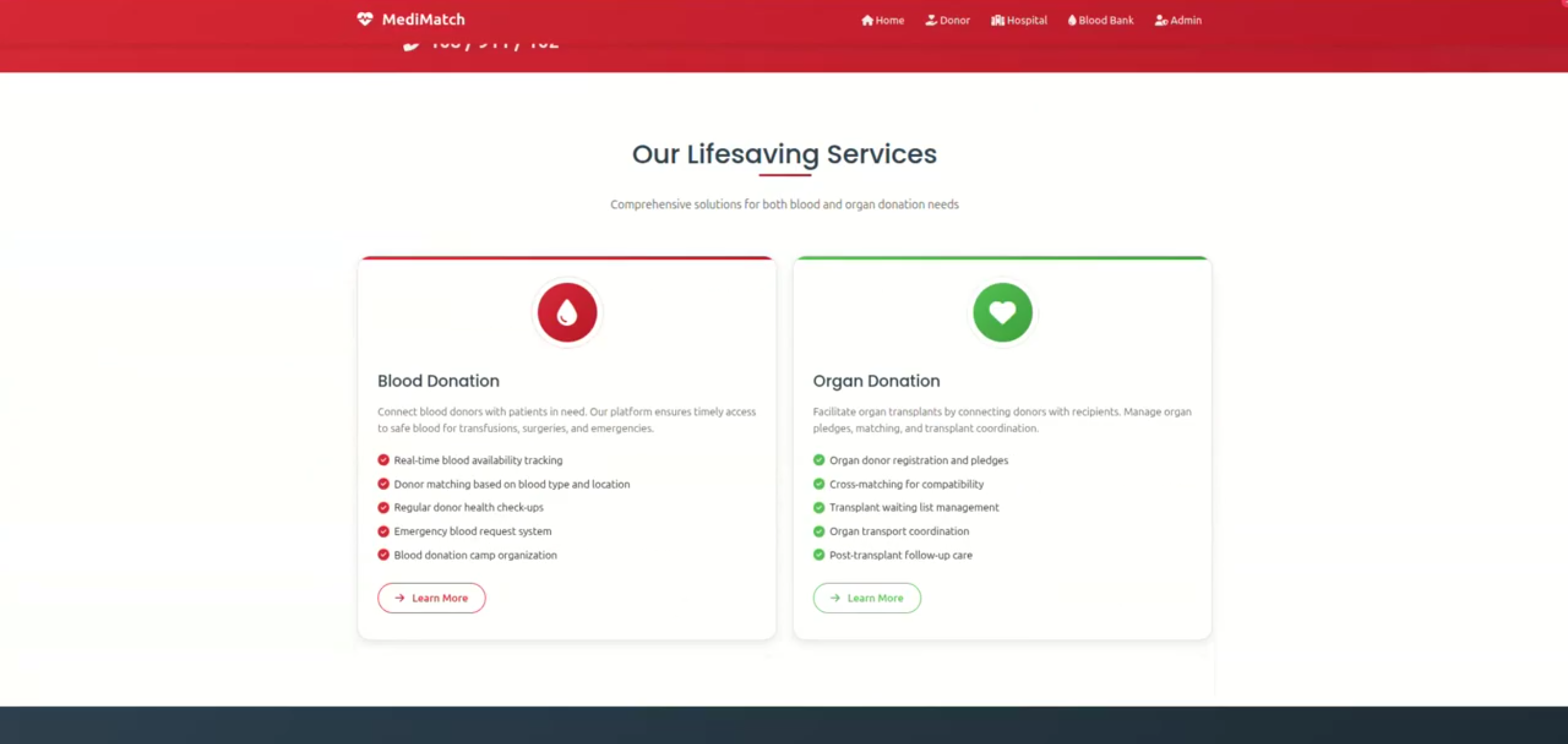Viewport: 1568px width, 744px height.
Task: Click check icon beside Donor matching based on blood type
Action: point(384,483)
